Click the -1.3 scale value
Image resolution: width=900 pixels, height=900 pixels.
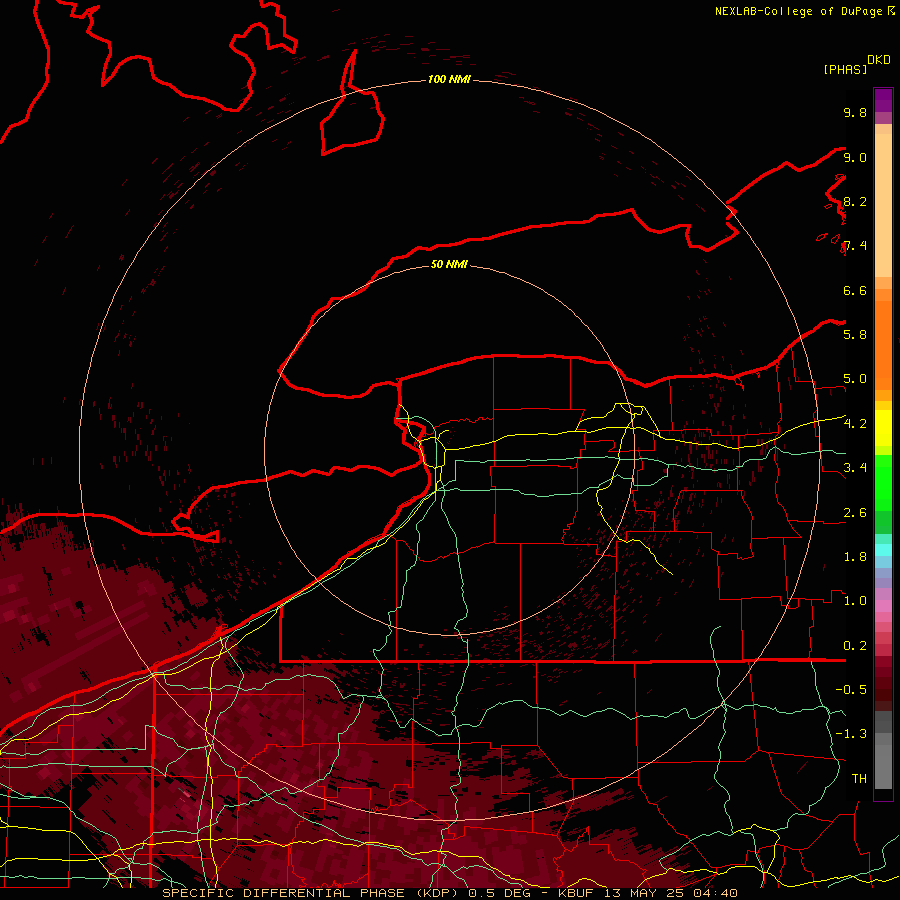click(x=851, y=734)
